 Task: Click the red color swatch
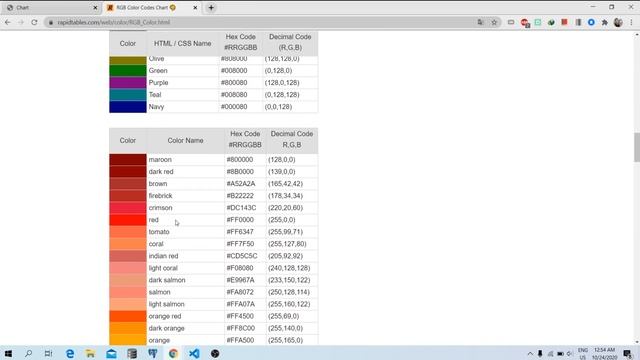tap(128, 220)
